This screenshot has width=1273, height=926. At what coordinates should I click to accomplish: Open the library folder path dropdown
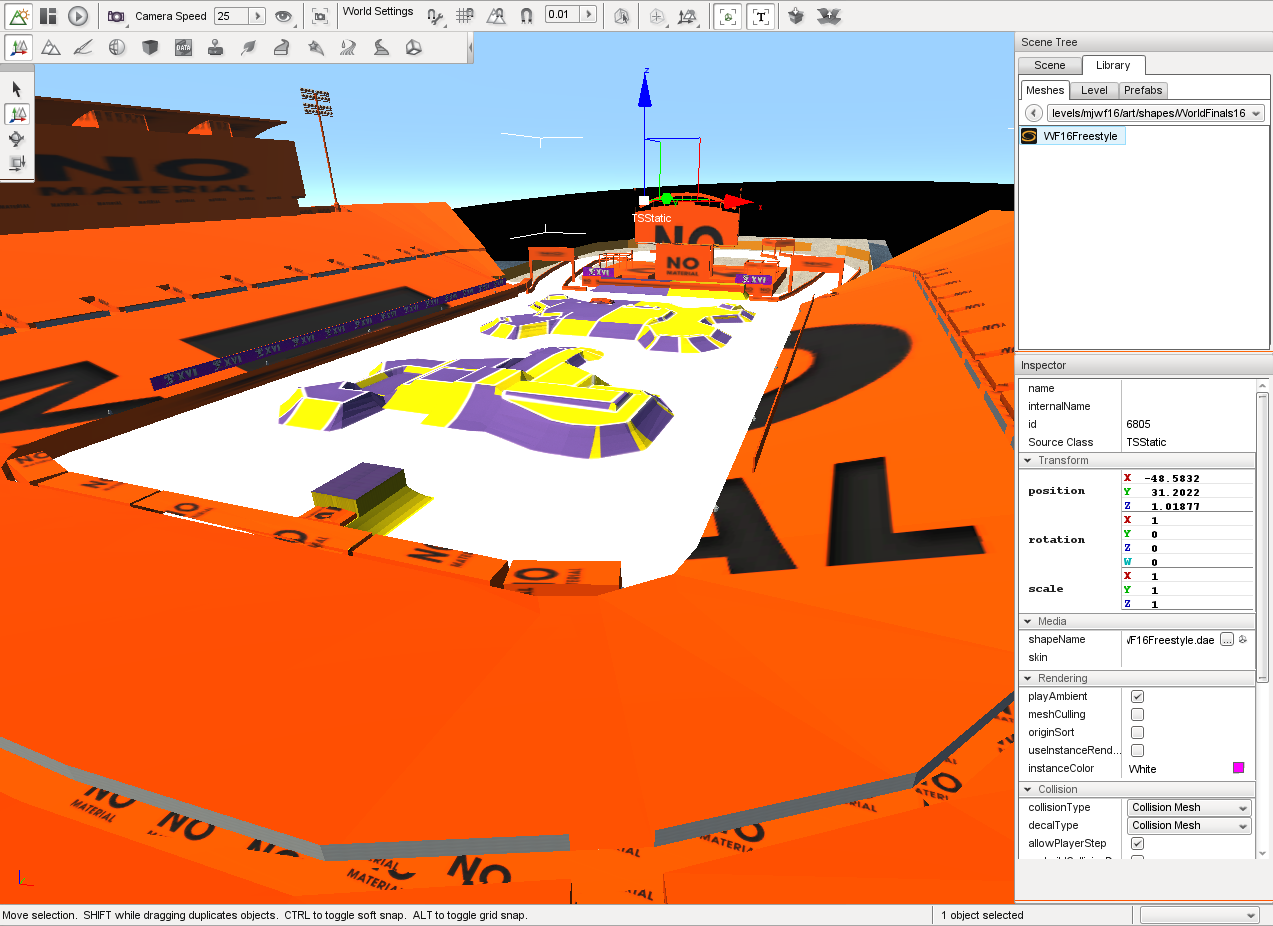(x=1155, y=113)
